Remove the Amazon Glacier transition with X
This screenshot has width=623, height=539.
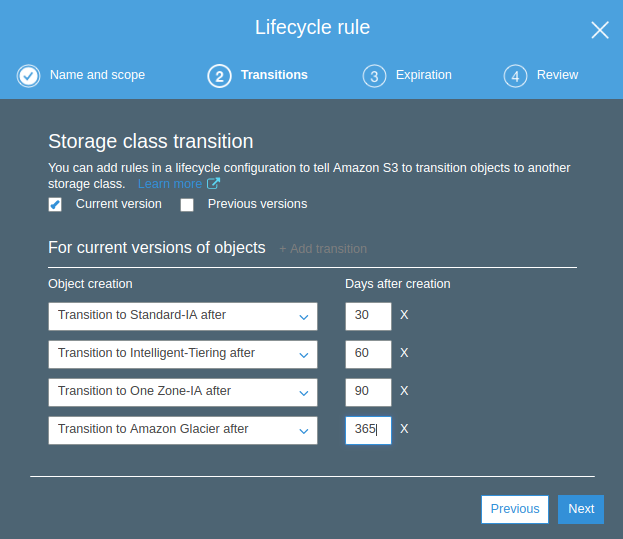pos(404,429)
